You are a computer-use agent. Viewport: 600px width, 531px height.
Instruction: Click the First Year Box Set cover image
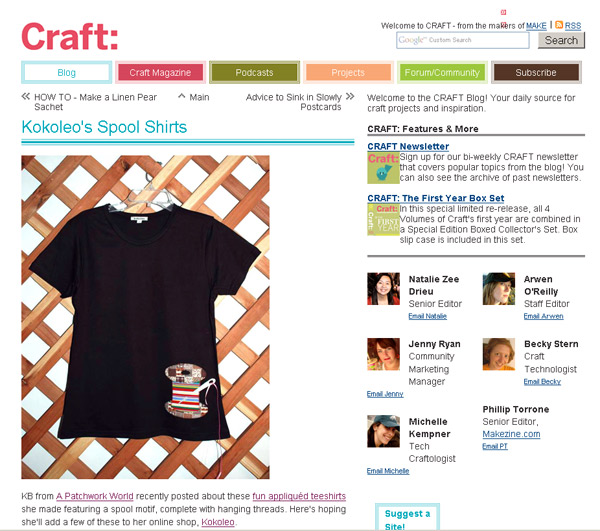point(383,220)
